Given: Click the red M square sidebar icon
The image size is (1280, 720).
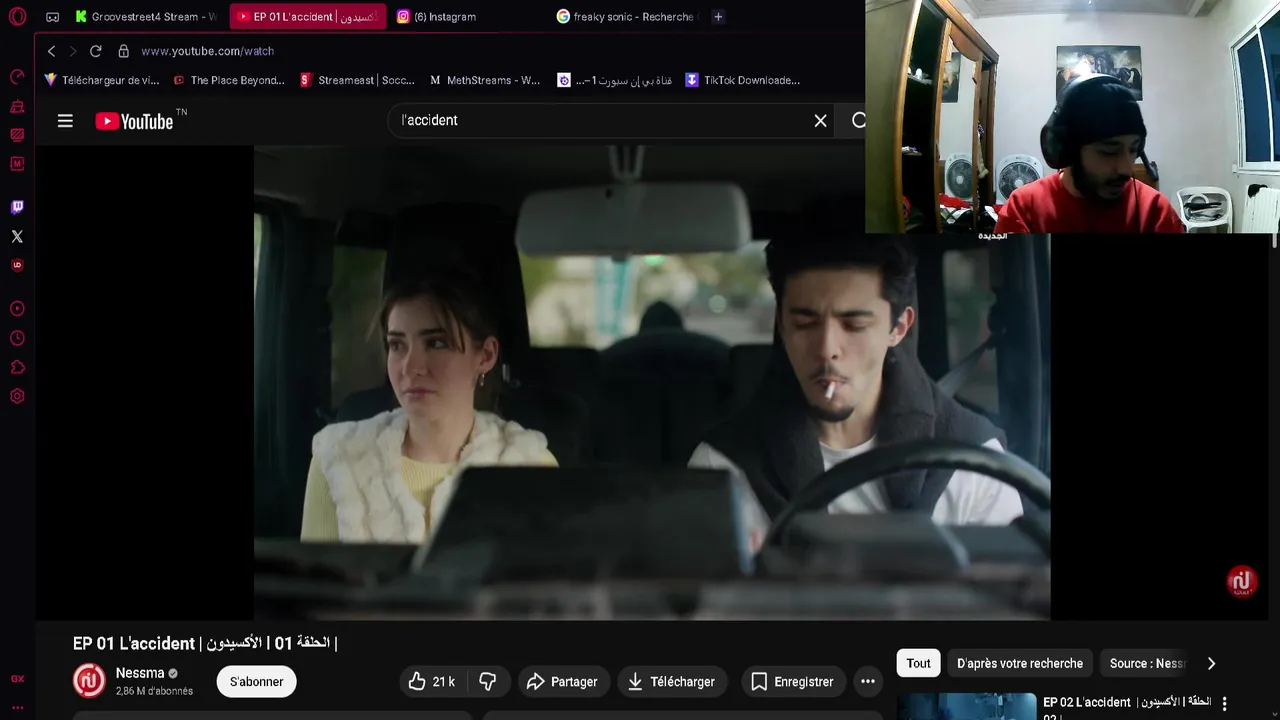Looking at the screenshot, I should click(x=17, y=163).
